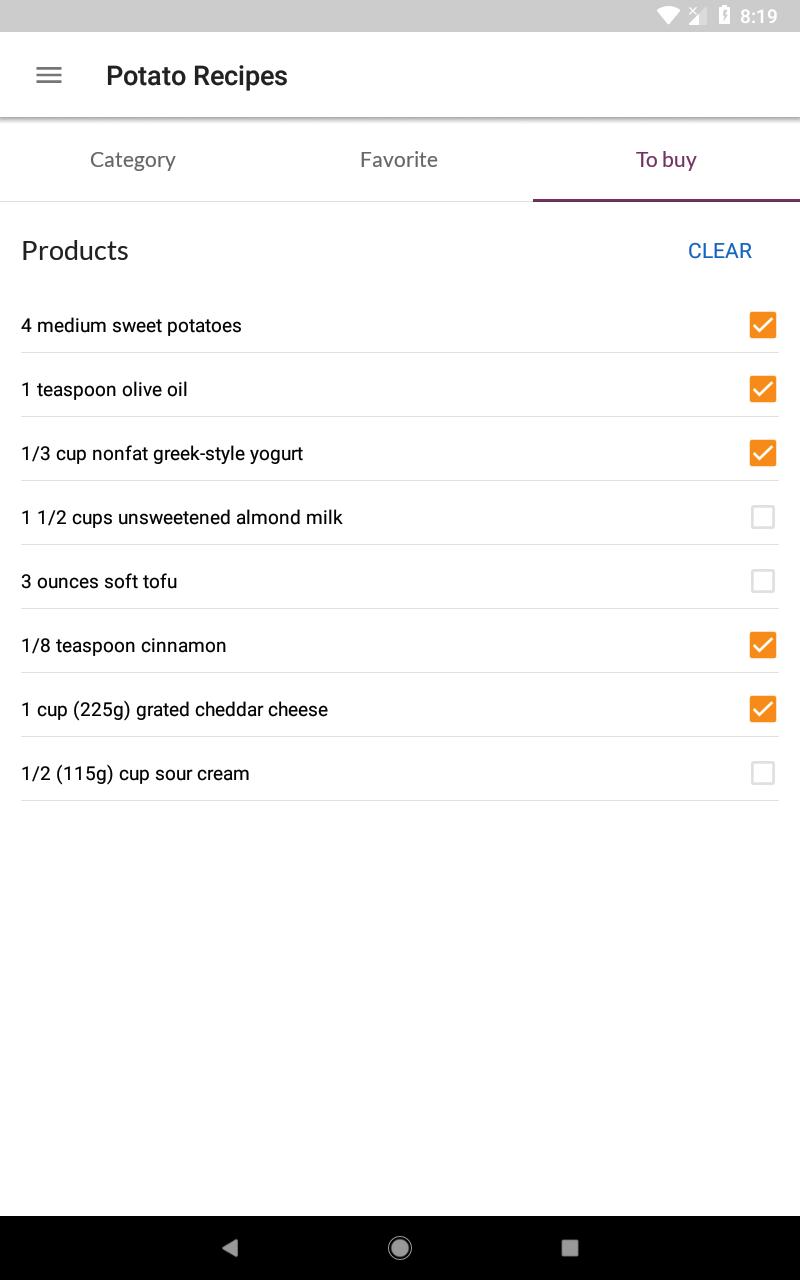The image size is (800, 1280).
Task: Tap the battery icon in status bar
Action: click(x=724, y=15)
